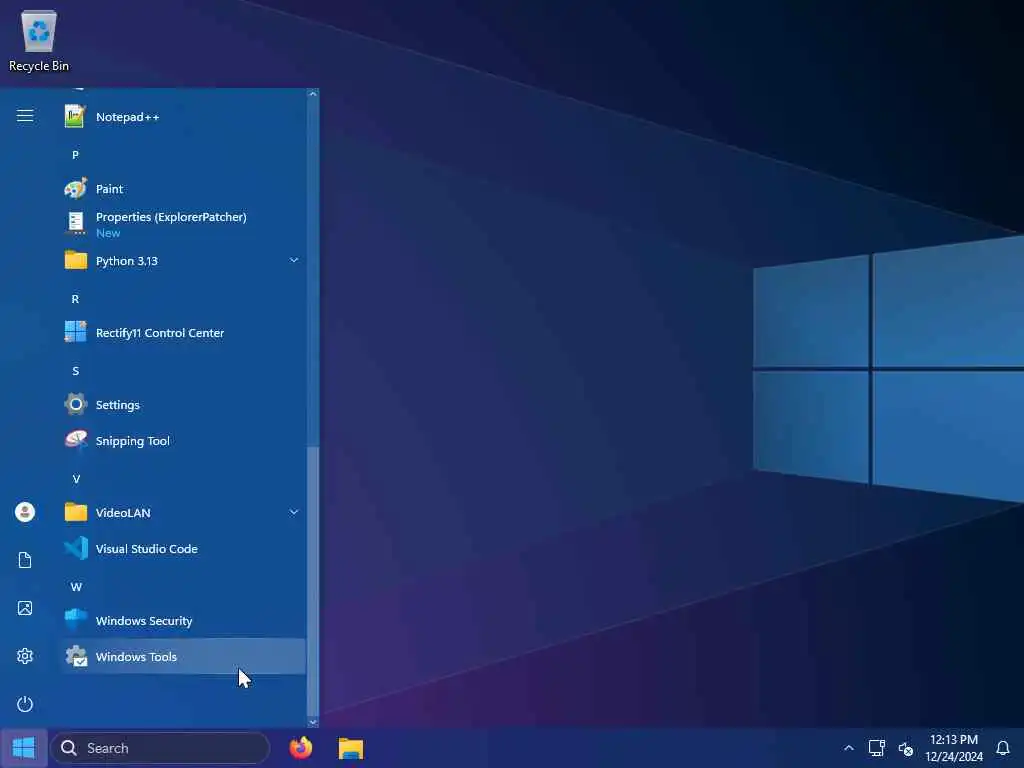This screenshot has width=1024, height=768.
Task: Open Windows Tools icon
Action: coord(75,656)
